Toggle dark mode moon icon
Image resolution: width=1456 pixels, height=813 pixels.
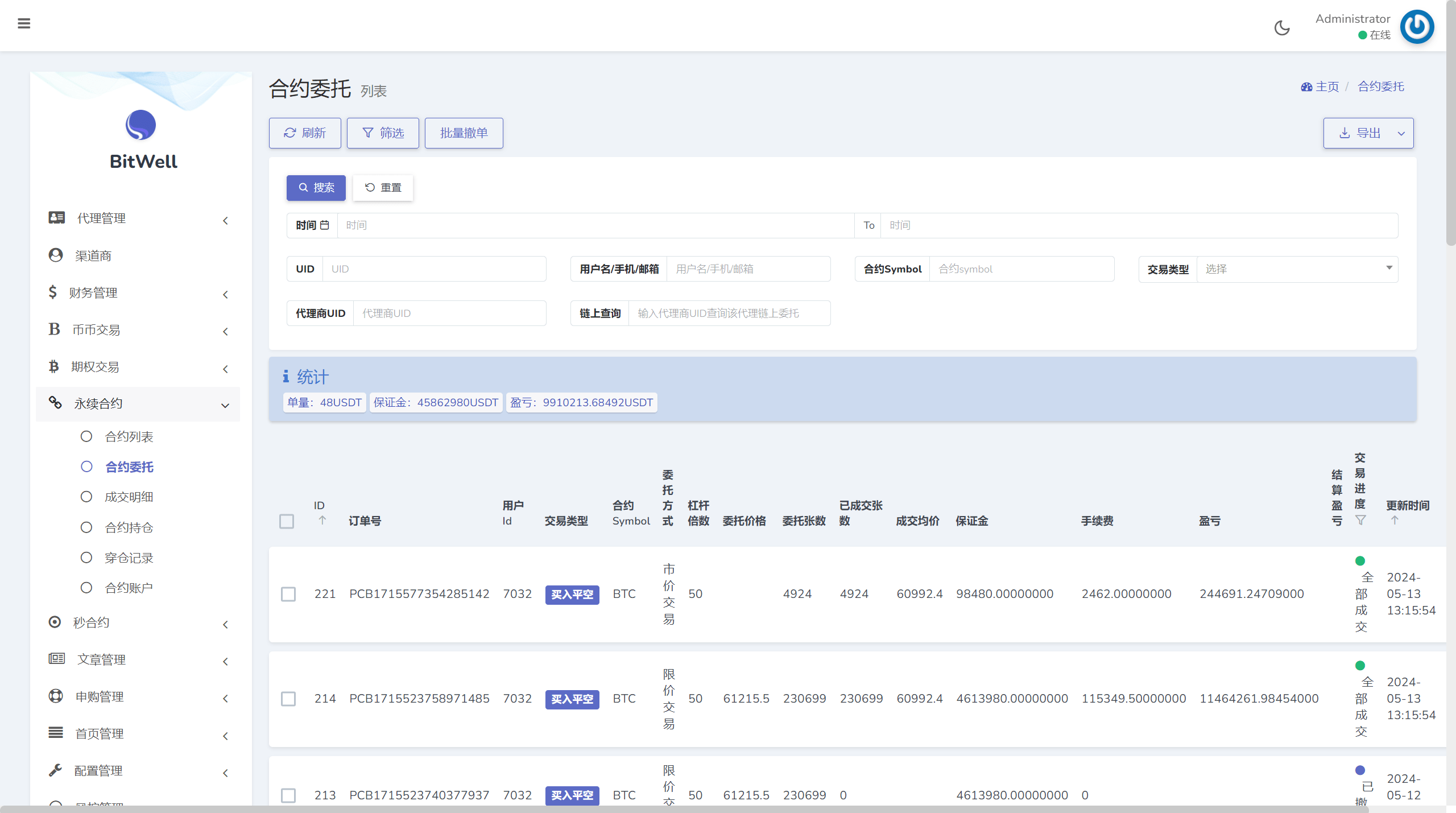1282,27
